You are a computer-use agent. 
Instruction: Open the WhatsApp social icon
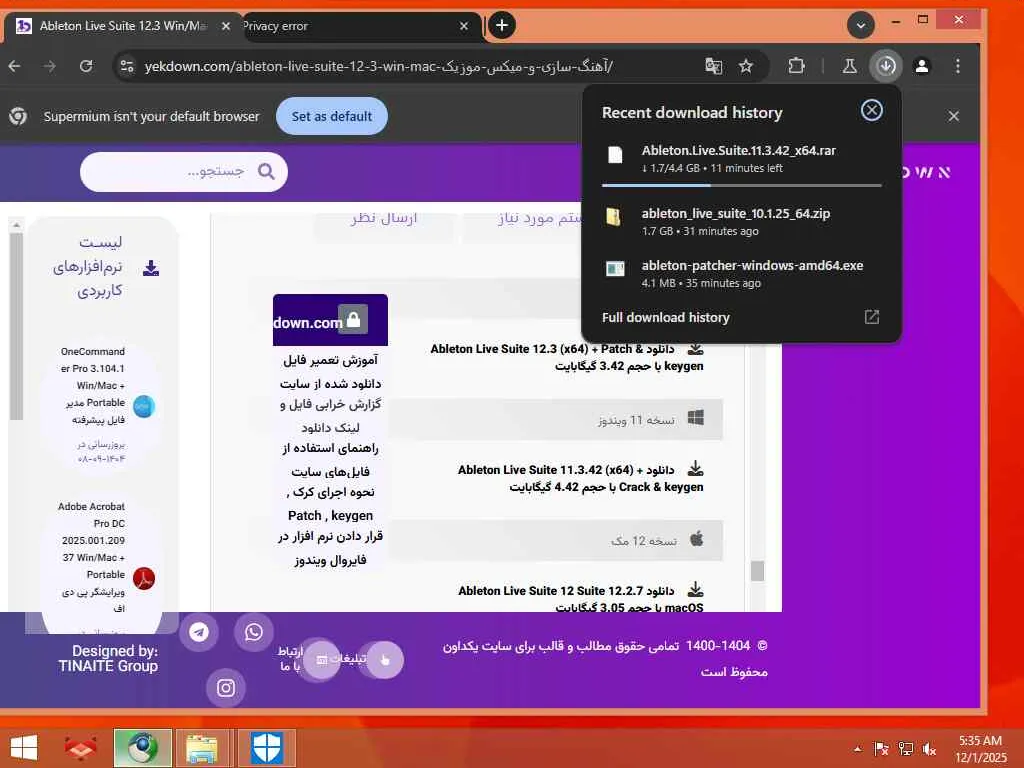click(x=253, y=632)
